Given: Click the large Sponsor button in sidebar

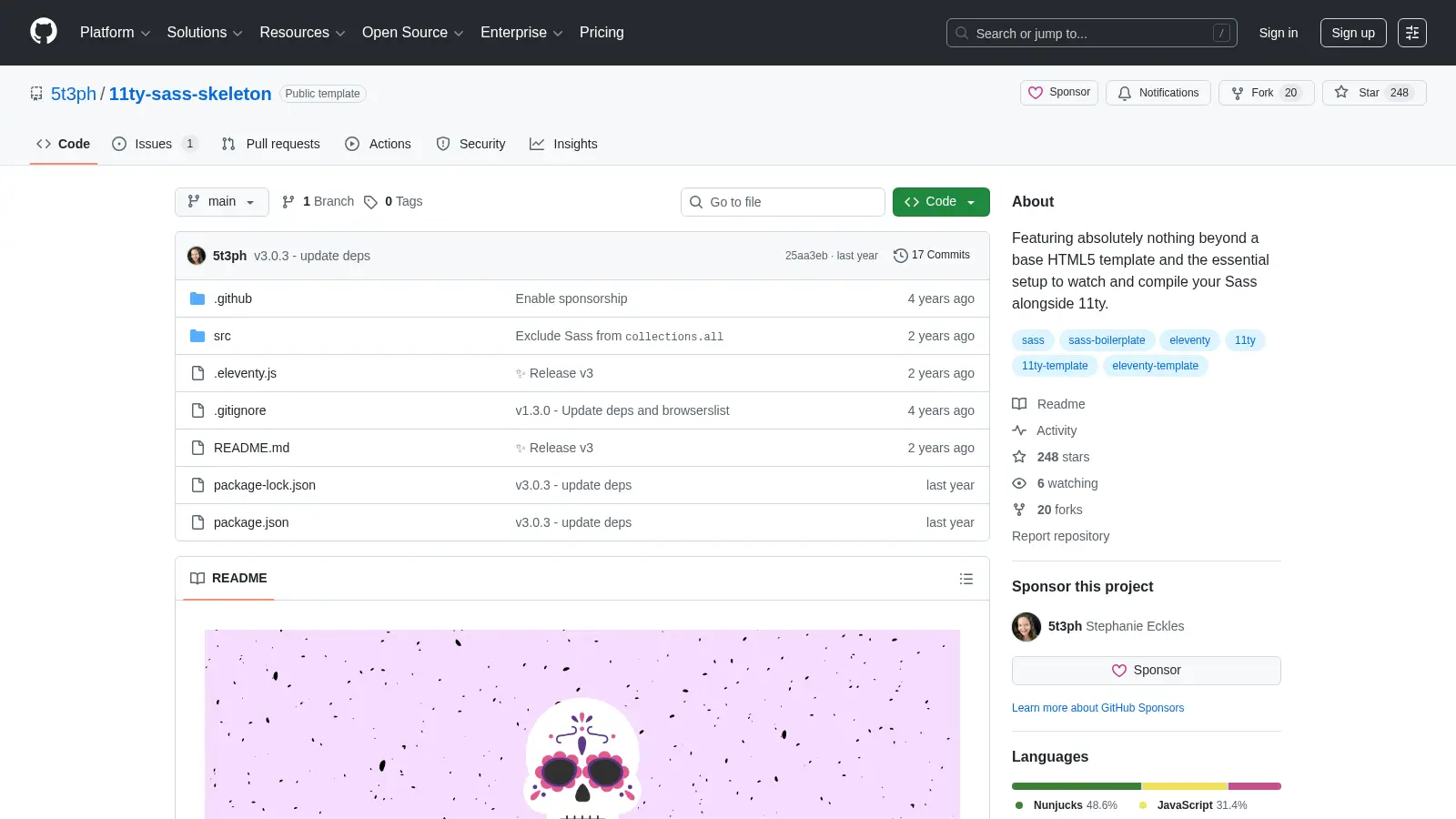Looking at the screenshot, I should click(1147, 671).
